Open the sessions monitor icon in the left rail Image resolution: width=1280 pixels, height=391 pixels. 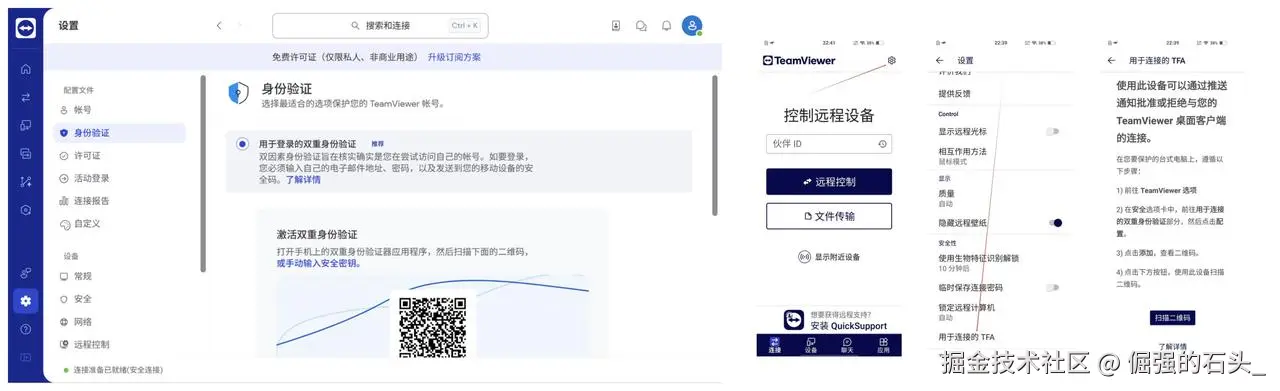pyautogui.click(x=26, y=153)
